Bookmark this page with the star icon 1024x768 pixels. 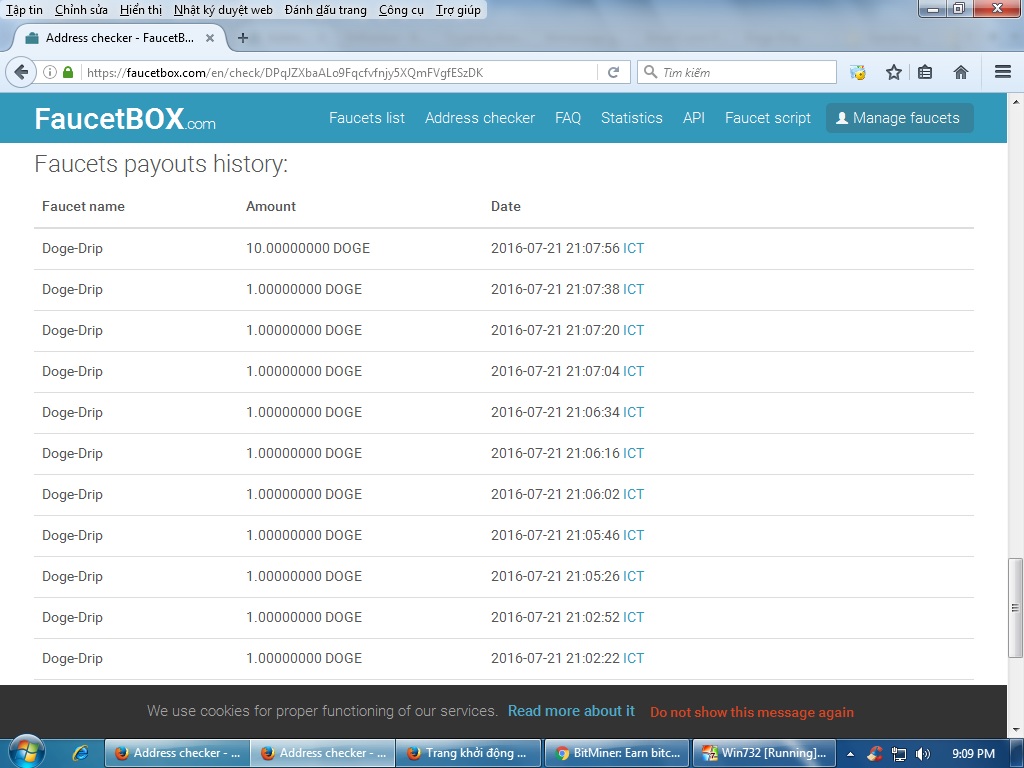[893, 72]
